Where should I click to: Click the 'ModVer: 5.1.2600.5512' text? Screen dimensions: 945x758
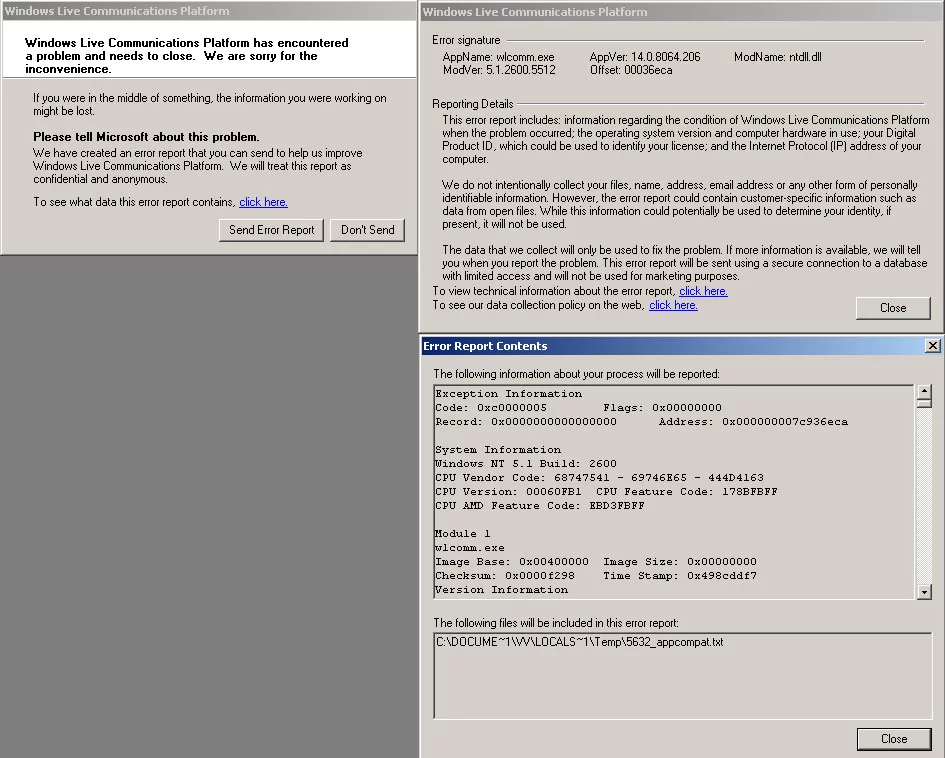(499, 70)
